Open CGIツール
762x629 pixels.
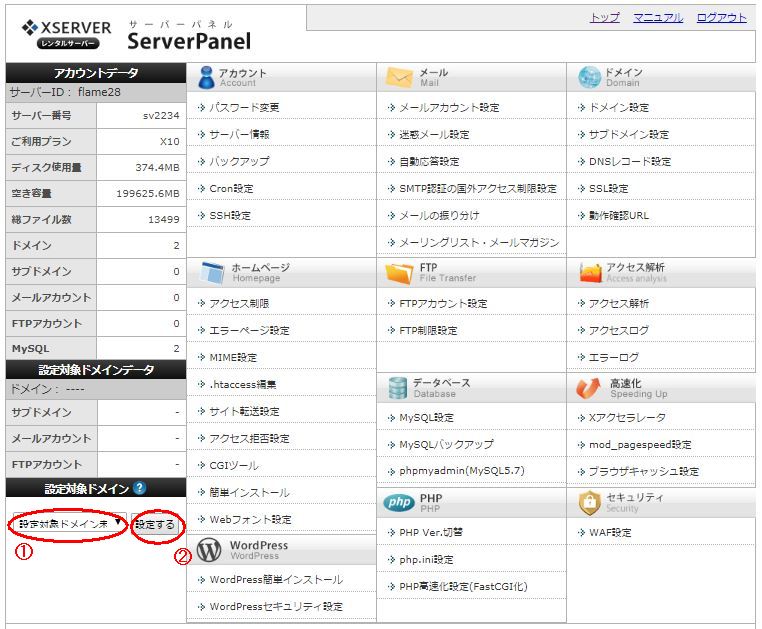tap(234, 465)
